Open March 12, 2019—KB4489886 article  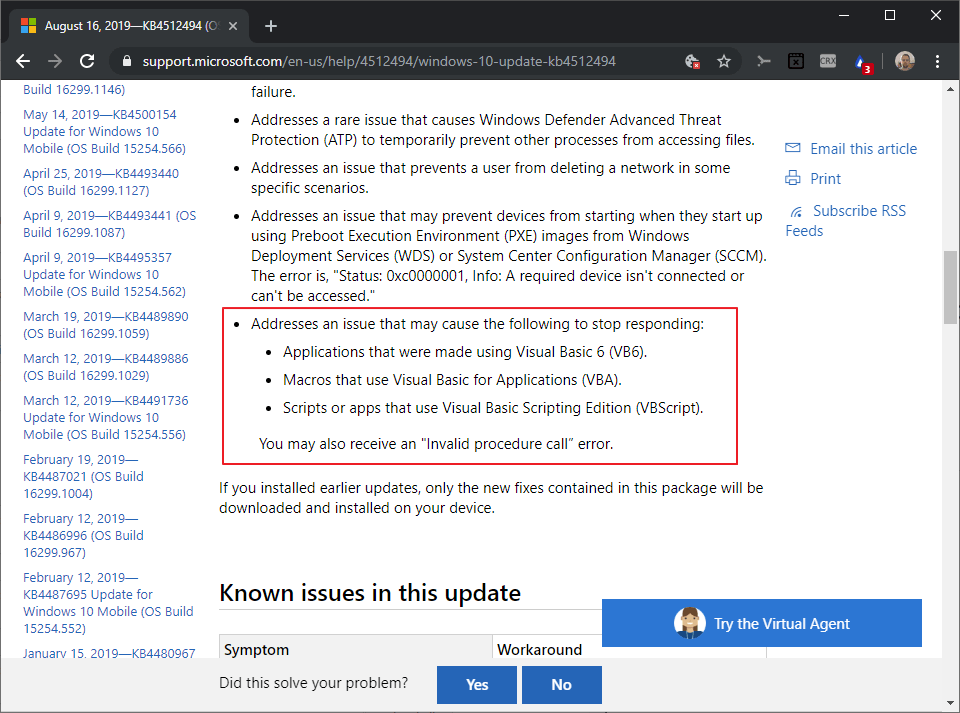click(106, 367)
